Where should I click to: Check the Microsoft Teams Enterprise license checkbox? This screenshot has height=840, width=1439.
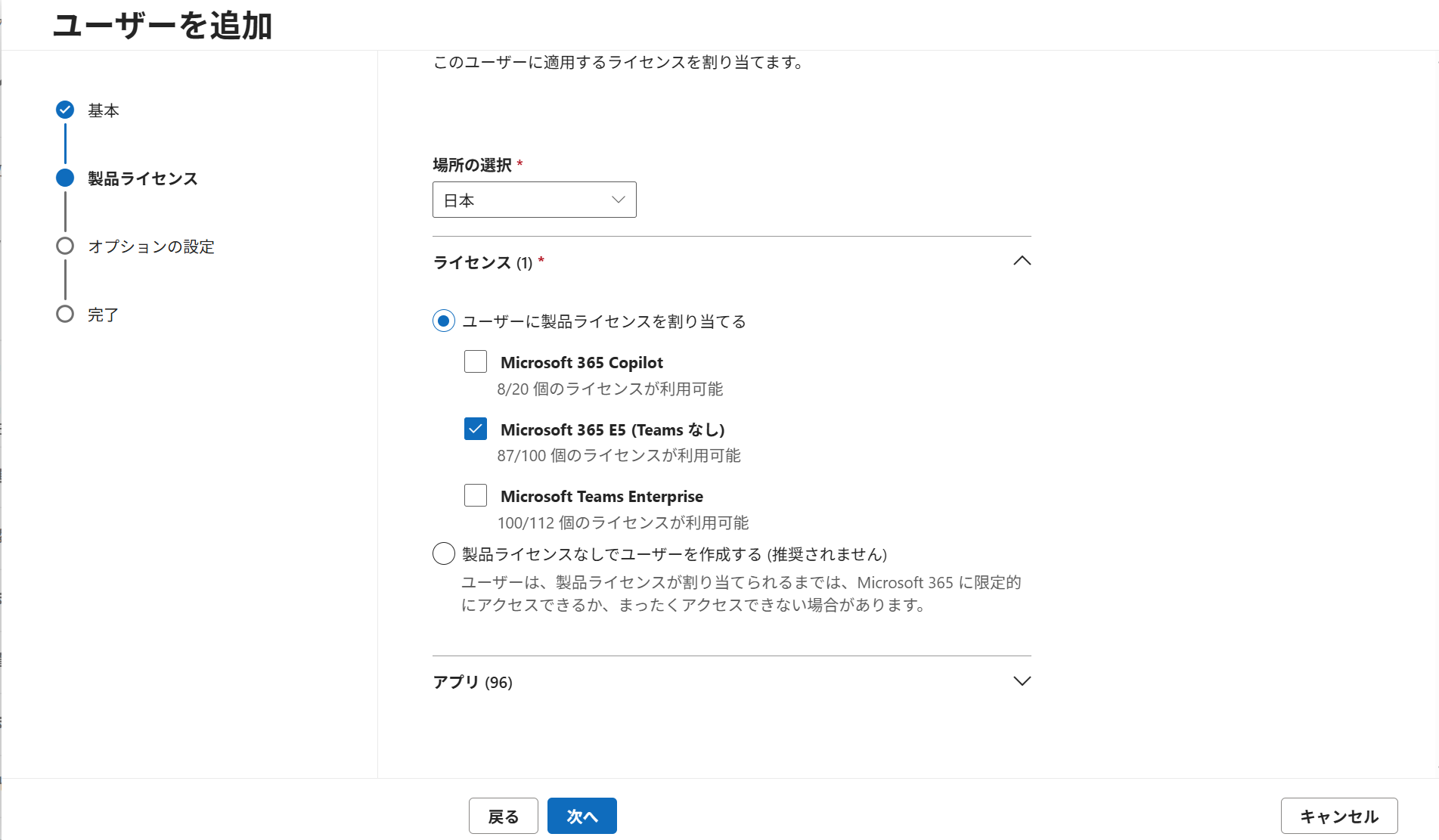476,496
